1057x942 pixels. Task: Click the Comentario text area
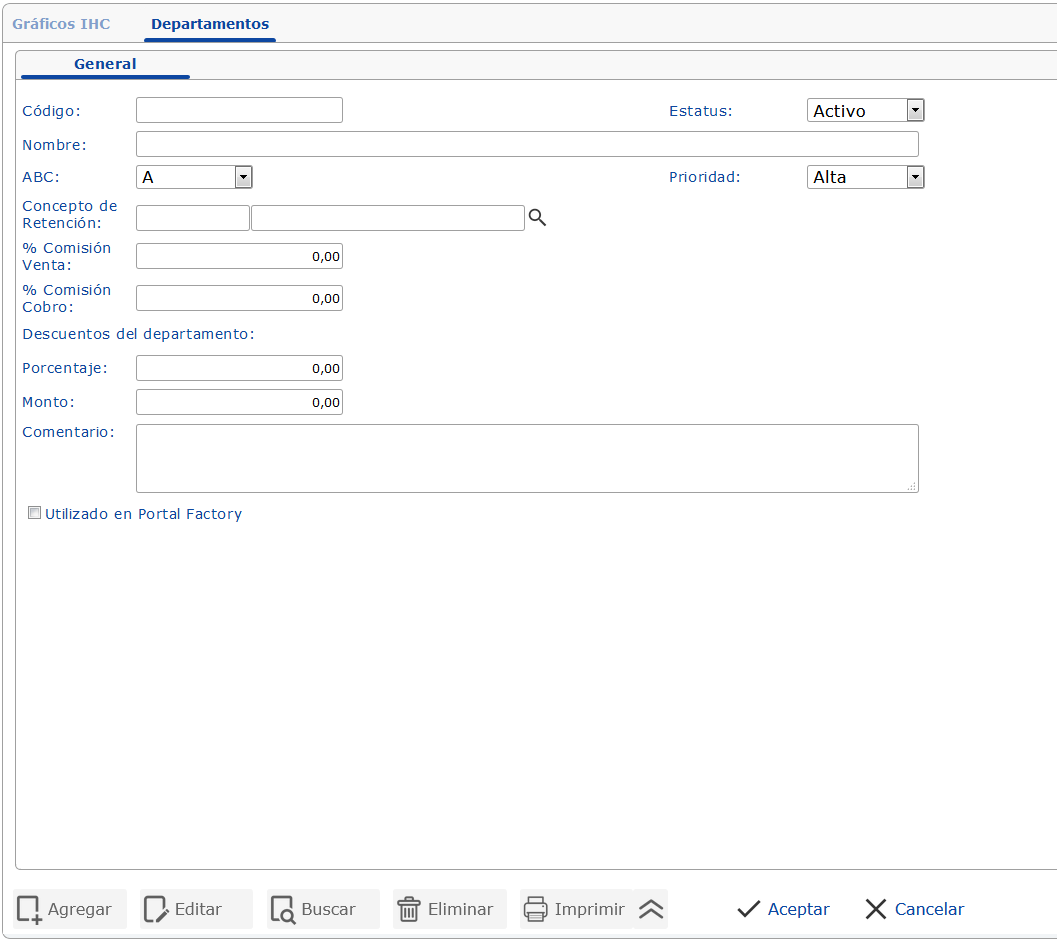527,458
